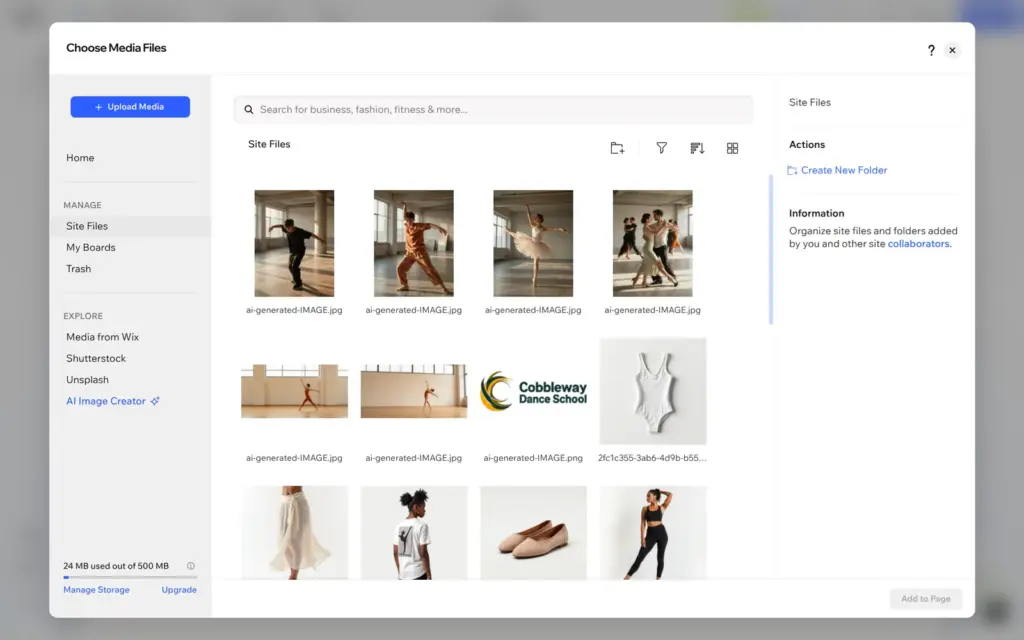Click the 2fc1c355-3ab6-4d9b-b55... file name
The width and height of the screenshot is (1024, 640).
pyautogui.click(x=652, y=458)
